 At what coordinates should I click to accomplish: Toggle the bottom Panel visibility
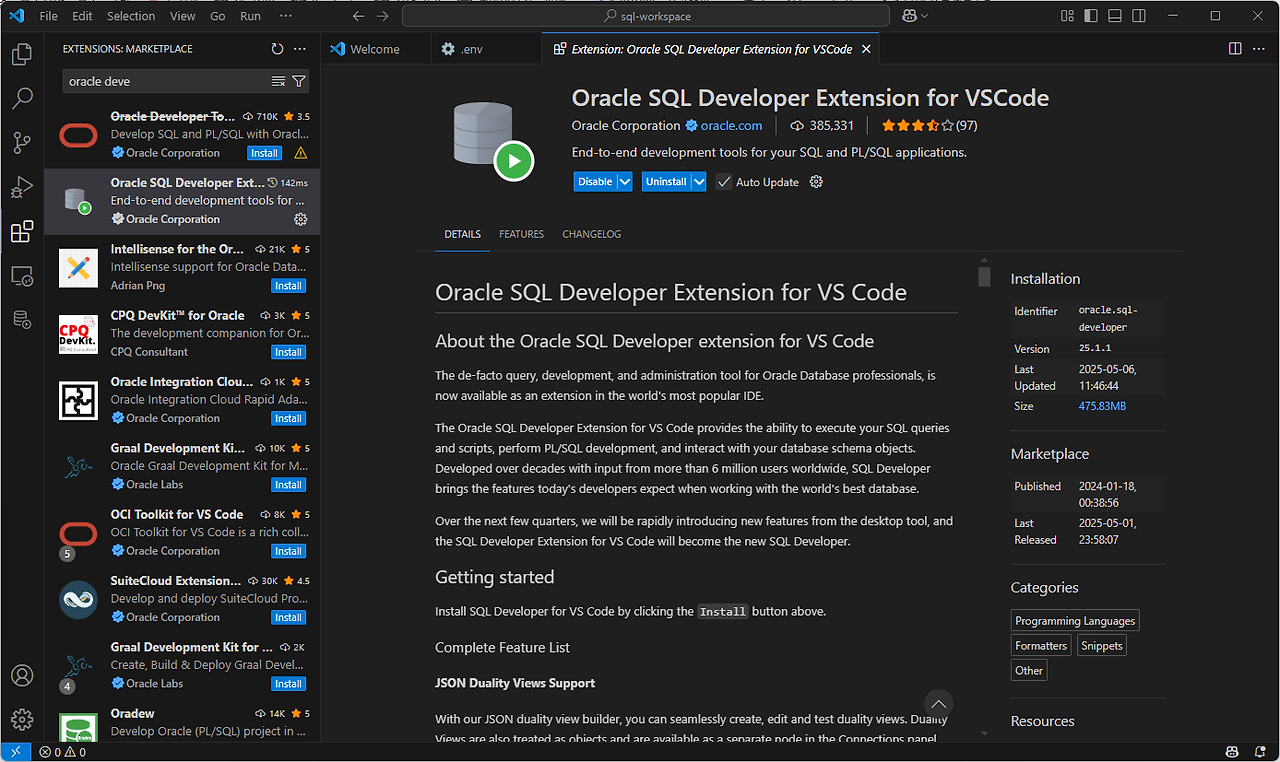(1116, 16)
